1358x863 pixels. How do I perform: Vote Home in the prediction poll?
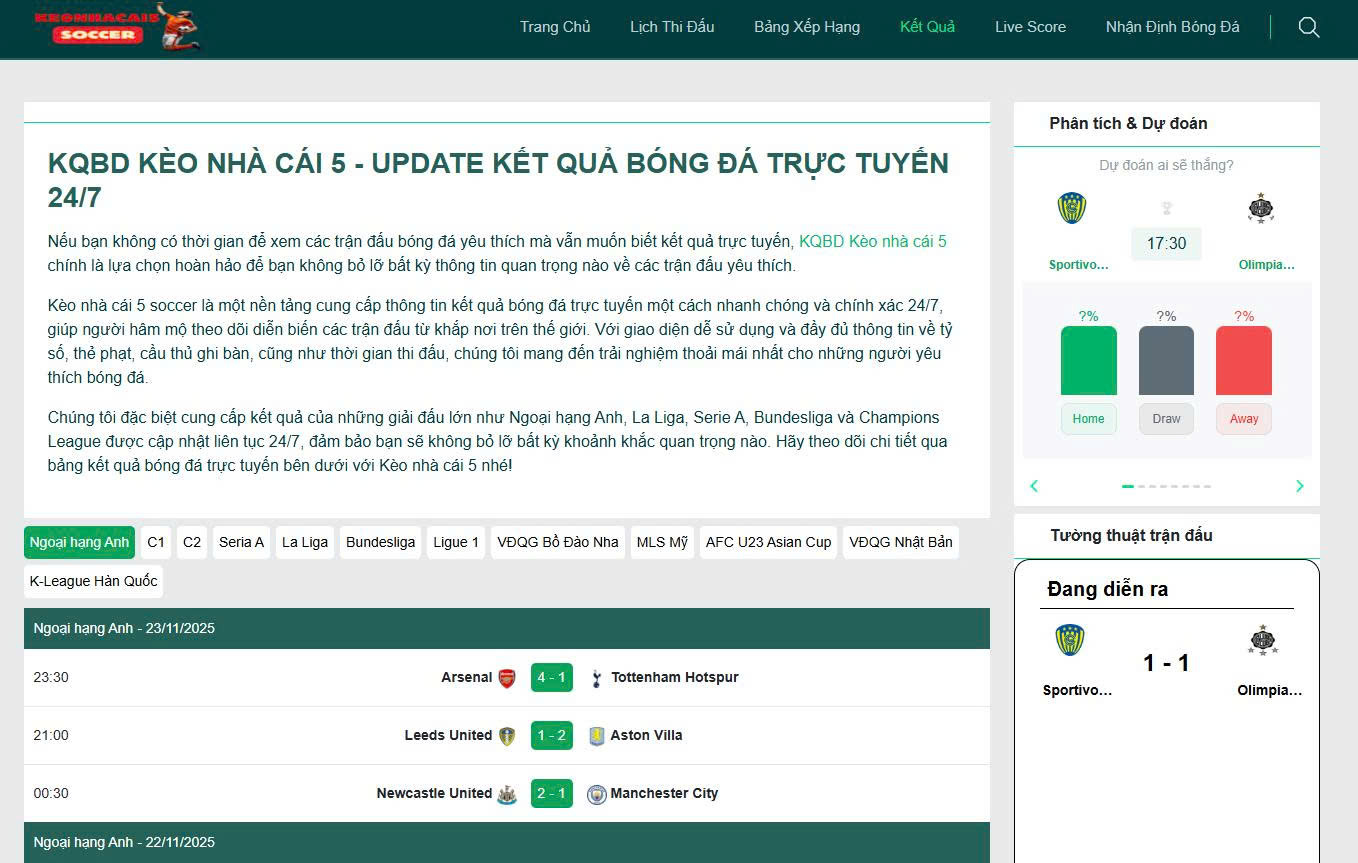coord(1088,419)
